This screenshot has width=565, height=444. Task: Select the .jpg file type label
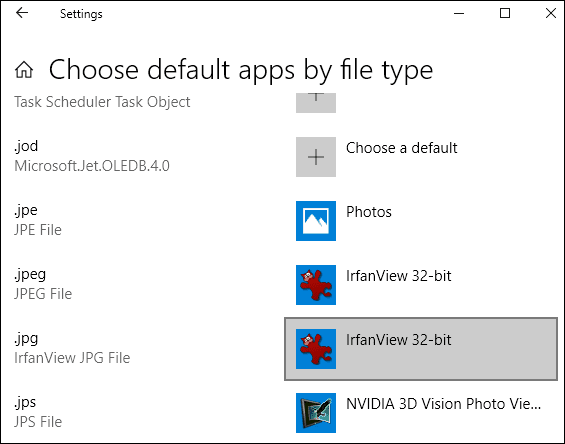point(26,339)
